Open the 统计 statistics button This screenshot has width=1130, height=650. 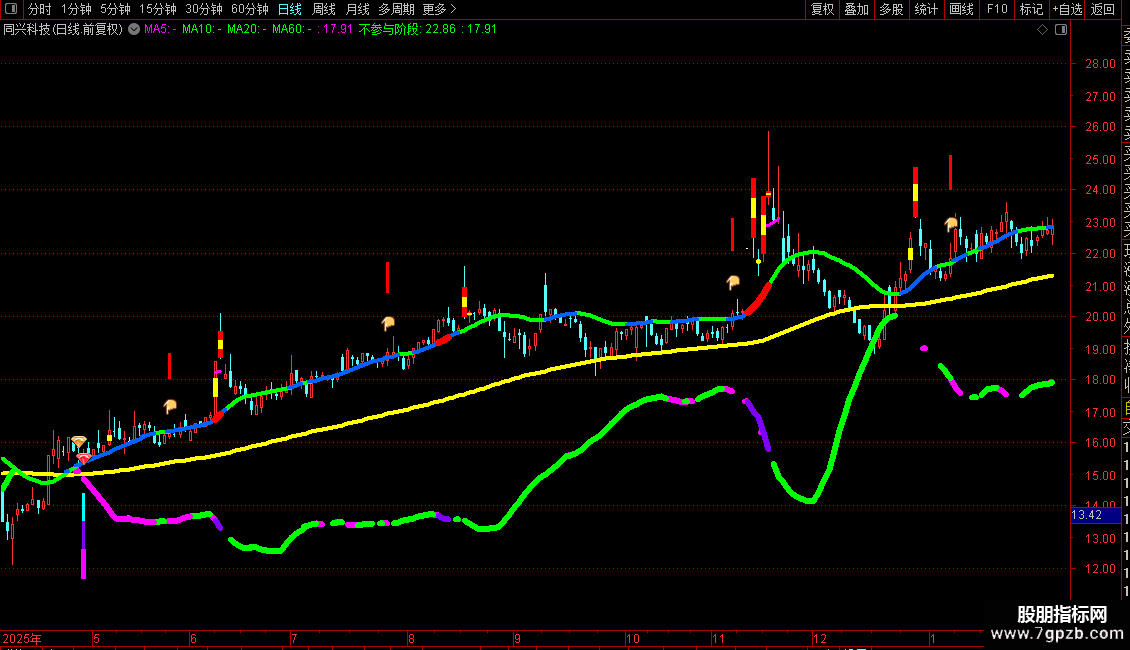tap(926, 9)
